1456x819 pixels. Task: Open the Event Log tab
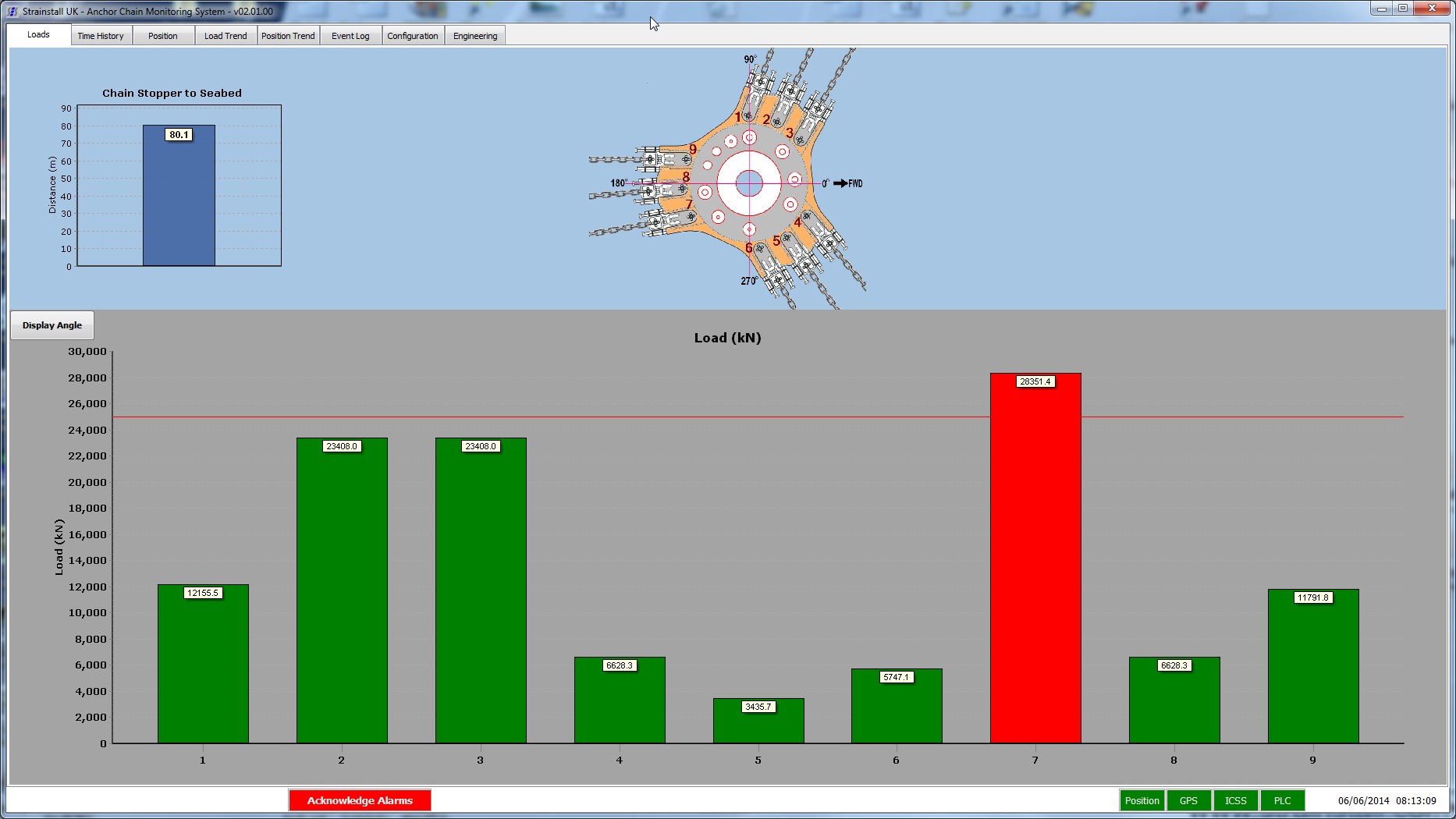(350, 36)
